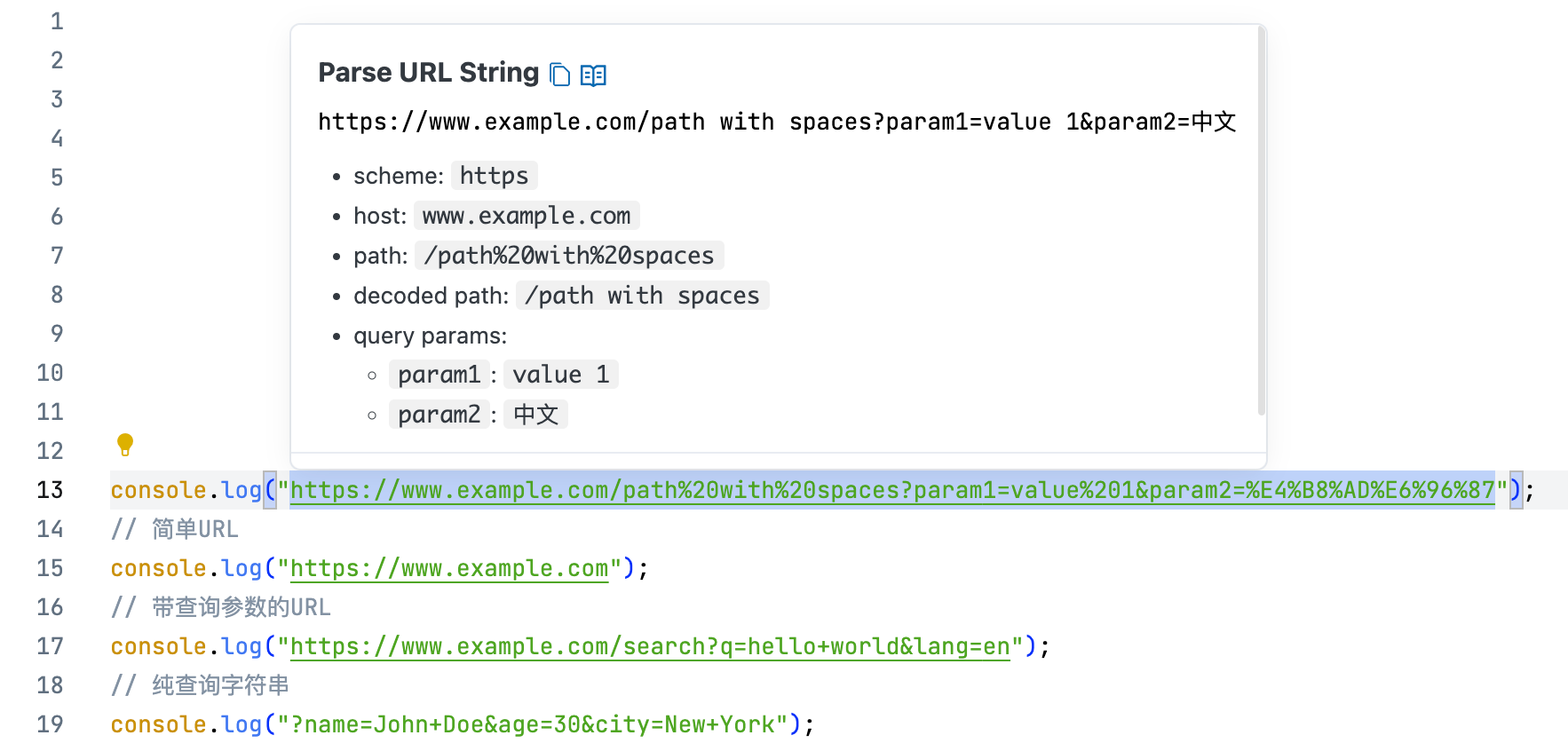Click the comment 带查询参数的URL on line 16

[221, 607]
